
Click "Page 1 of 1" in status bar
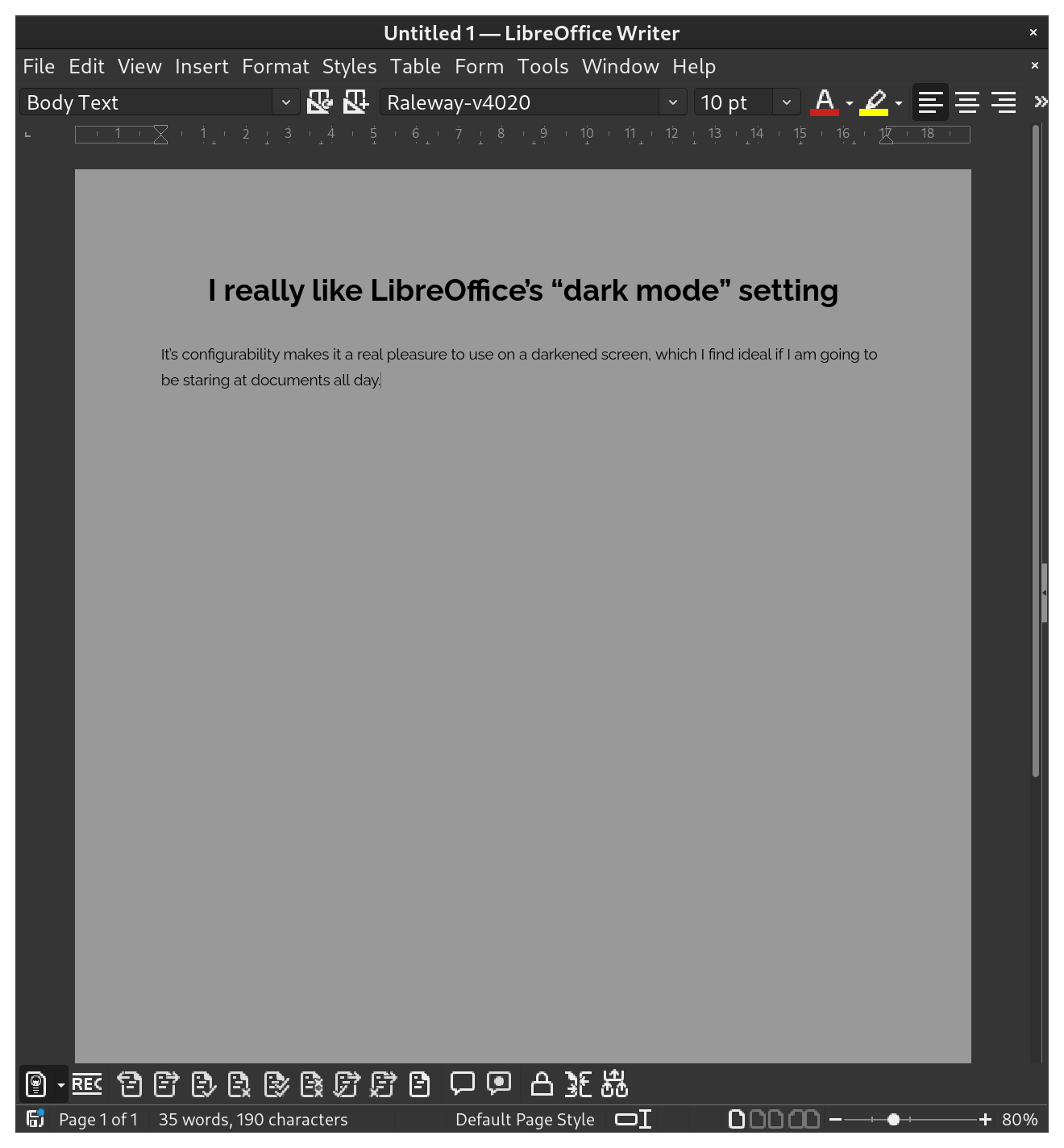pos(98,1119)
